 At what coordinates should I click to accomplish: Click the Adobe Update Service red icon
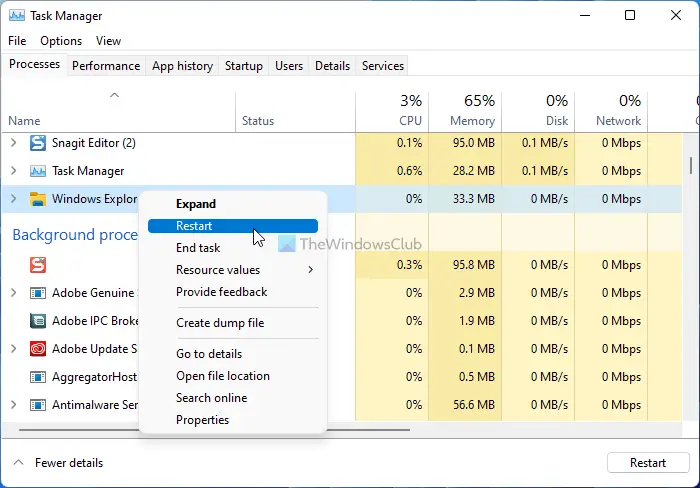click(x=38, y=349)
